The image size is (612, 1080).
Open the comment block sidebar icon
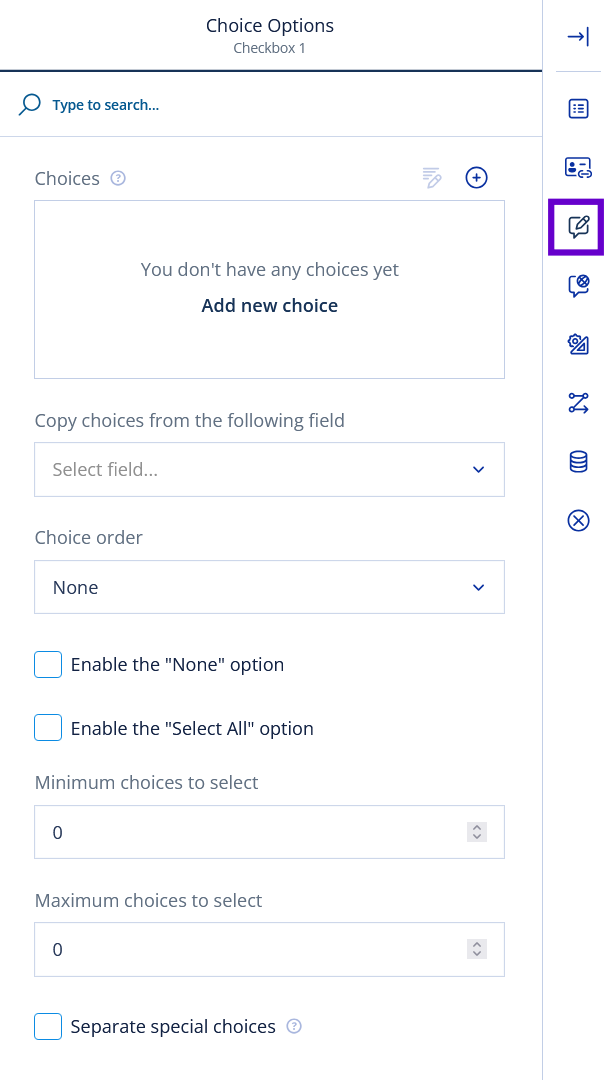tap(578, 286)
